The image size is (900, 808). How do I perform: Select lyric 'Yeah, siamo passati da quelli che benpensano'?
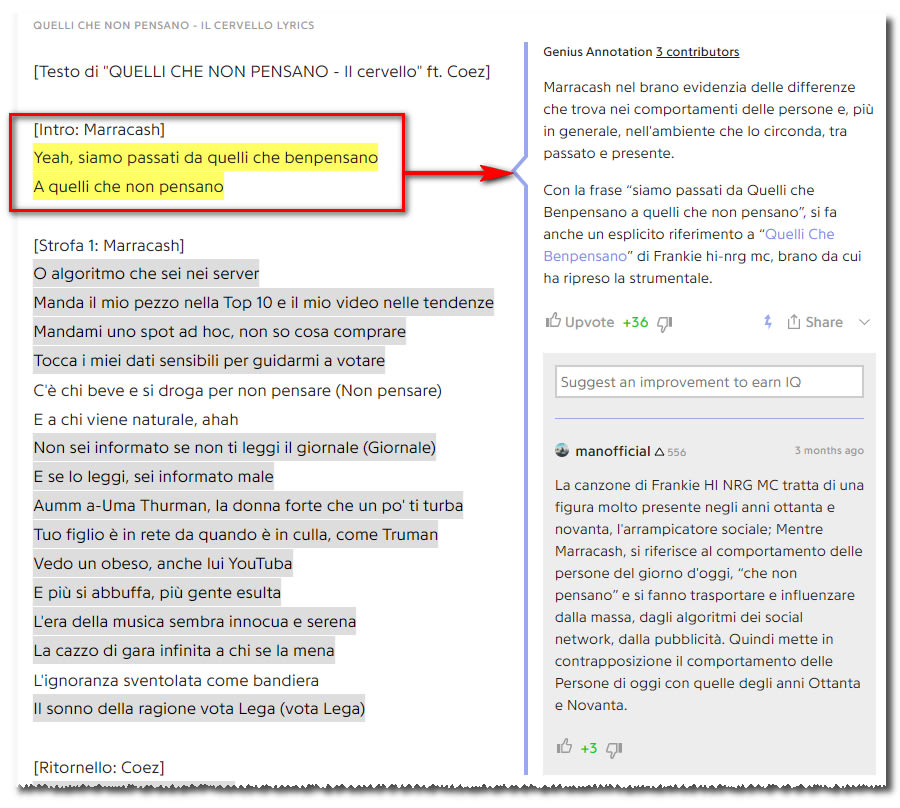click(x=205, y=157)
